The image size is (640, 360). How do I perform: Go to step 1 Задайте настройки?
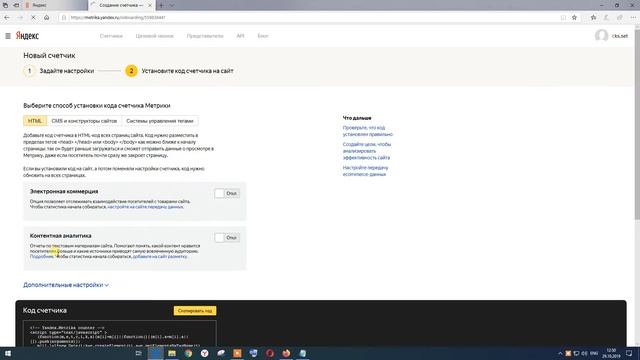[x=59, y=71]
